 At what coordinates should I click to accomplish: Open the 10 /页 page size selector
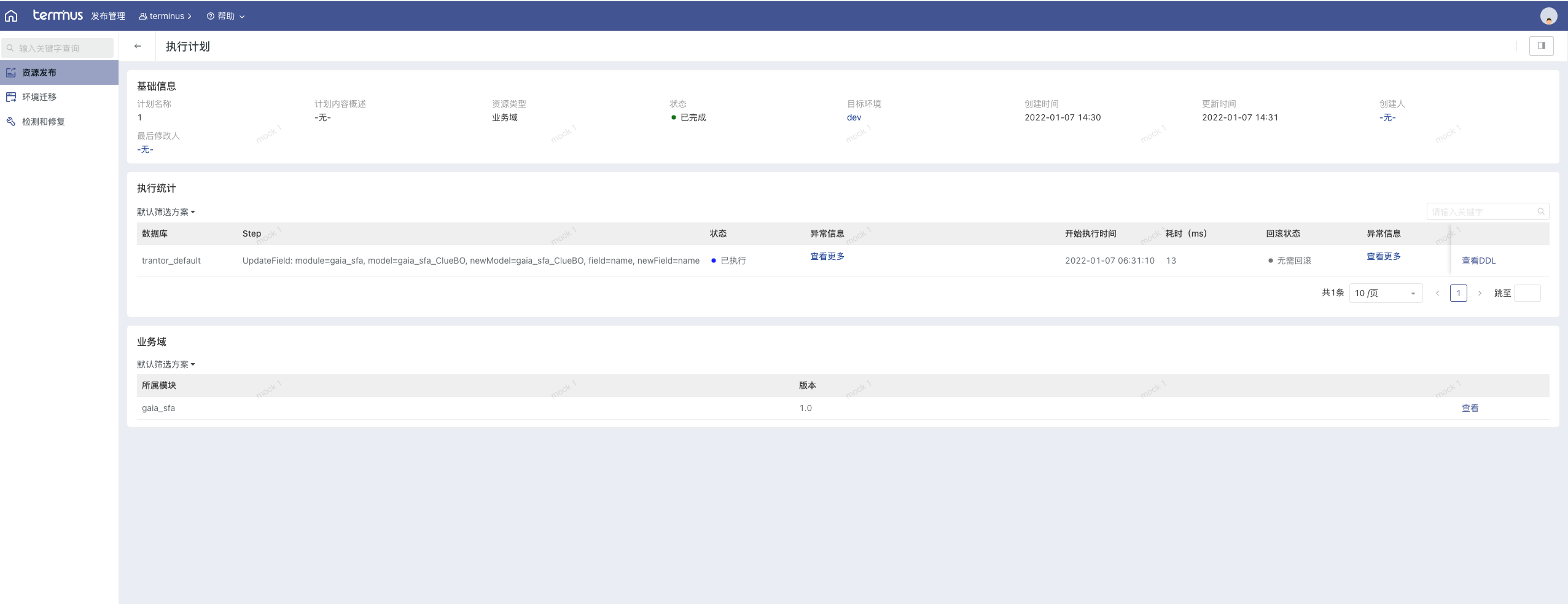pos(1385,293)
